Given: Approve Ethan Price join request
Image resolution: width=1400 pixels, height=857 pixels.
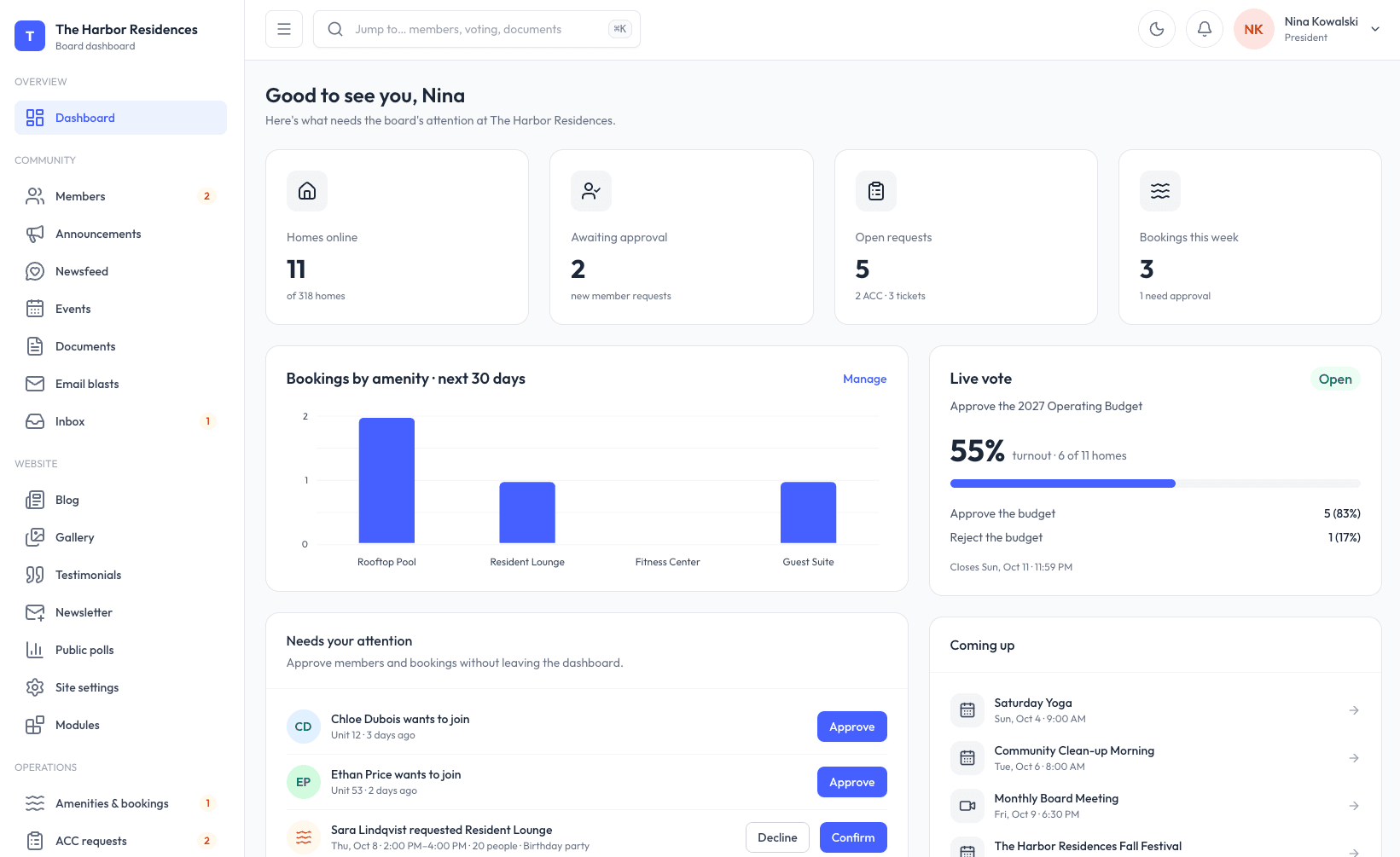Looking at the screenshot, I should pos(851,782).
